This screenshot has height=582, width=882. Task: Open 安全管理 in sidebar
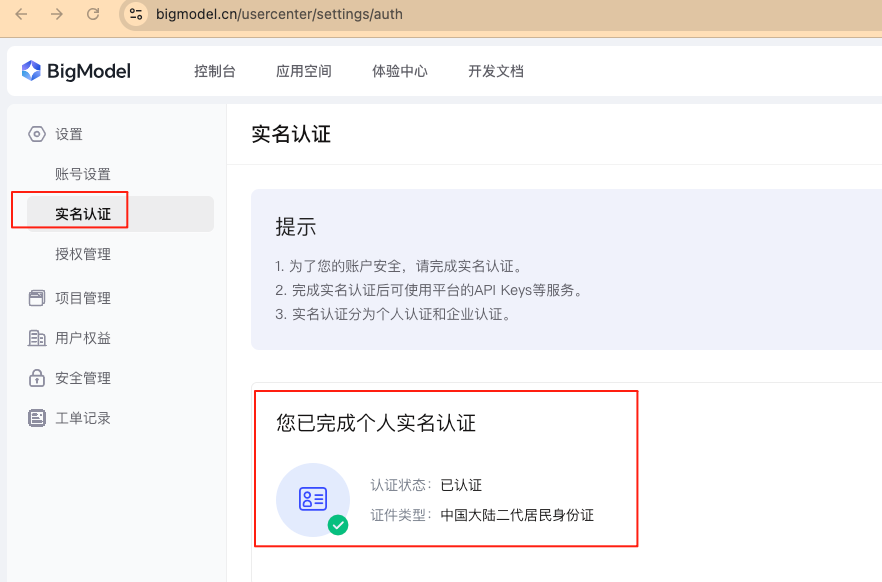(x=83, y=378)
